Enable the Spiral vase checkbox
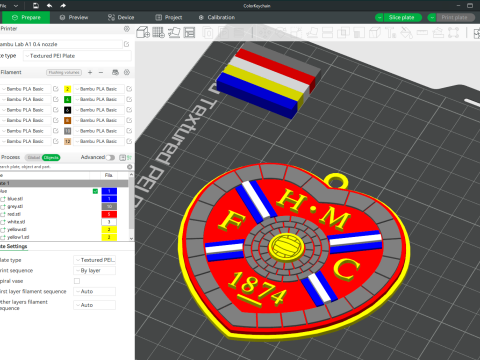This screenshot has width=480, height=360. point(77,281)
